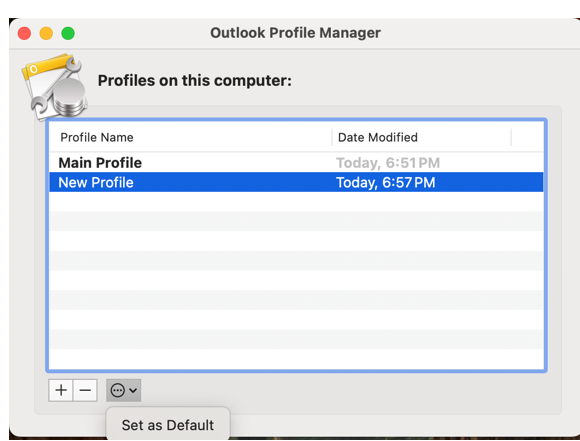Maximize window with green button
Image resolution: width=580 pixels, height=441 pixels.
68,33
